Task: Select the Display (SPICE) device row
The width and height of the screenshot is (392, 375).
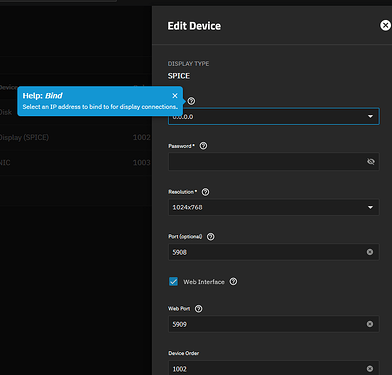Action: point(76,137)
